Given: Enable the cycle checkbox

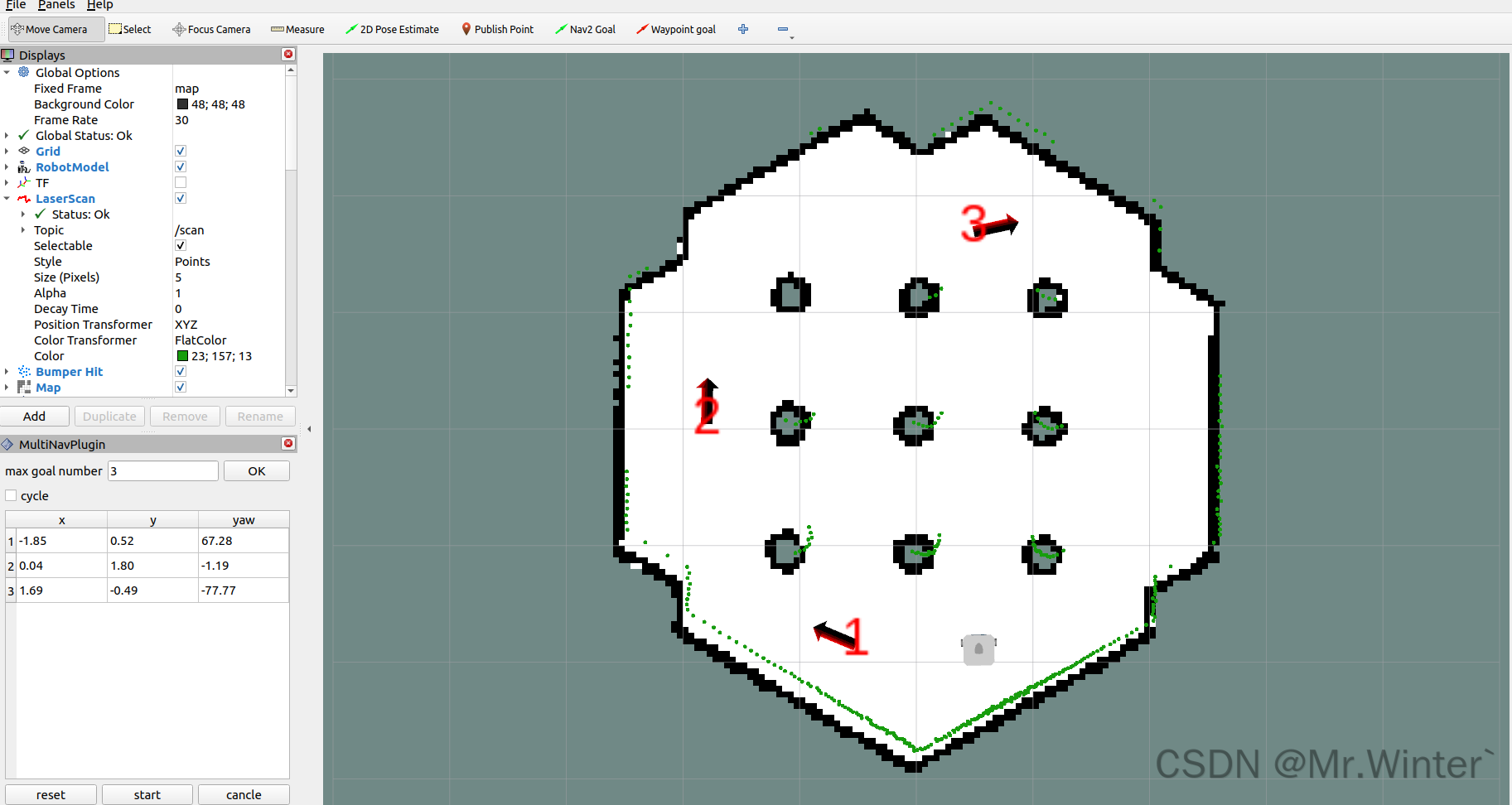Looking at the screenshot, I should [x=11, y=495].
